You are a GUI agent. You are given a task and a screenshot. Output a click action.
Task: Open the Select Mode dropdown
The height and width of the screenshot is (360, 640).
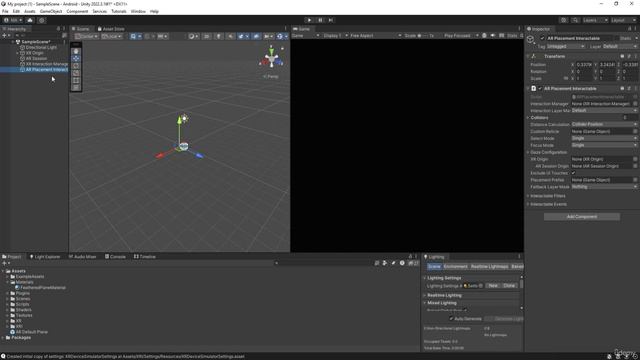click(x=604, y=138)
